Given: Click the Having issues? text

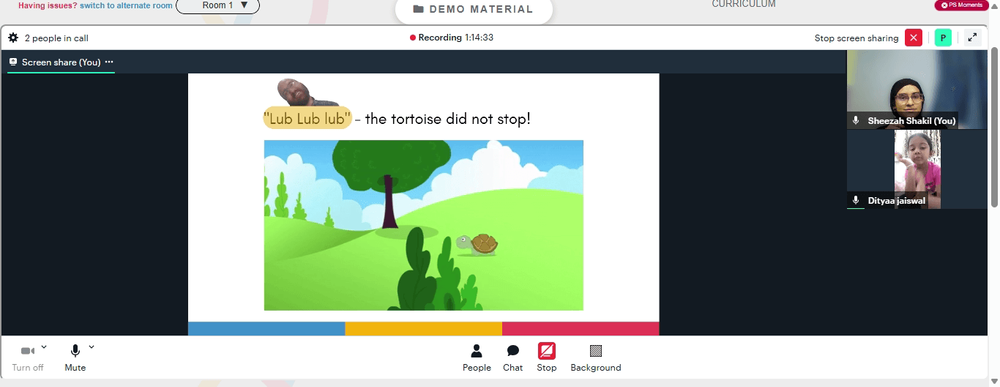Looking at the screenshot, I should pos(48,5).
